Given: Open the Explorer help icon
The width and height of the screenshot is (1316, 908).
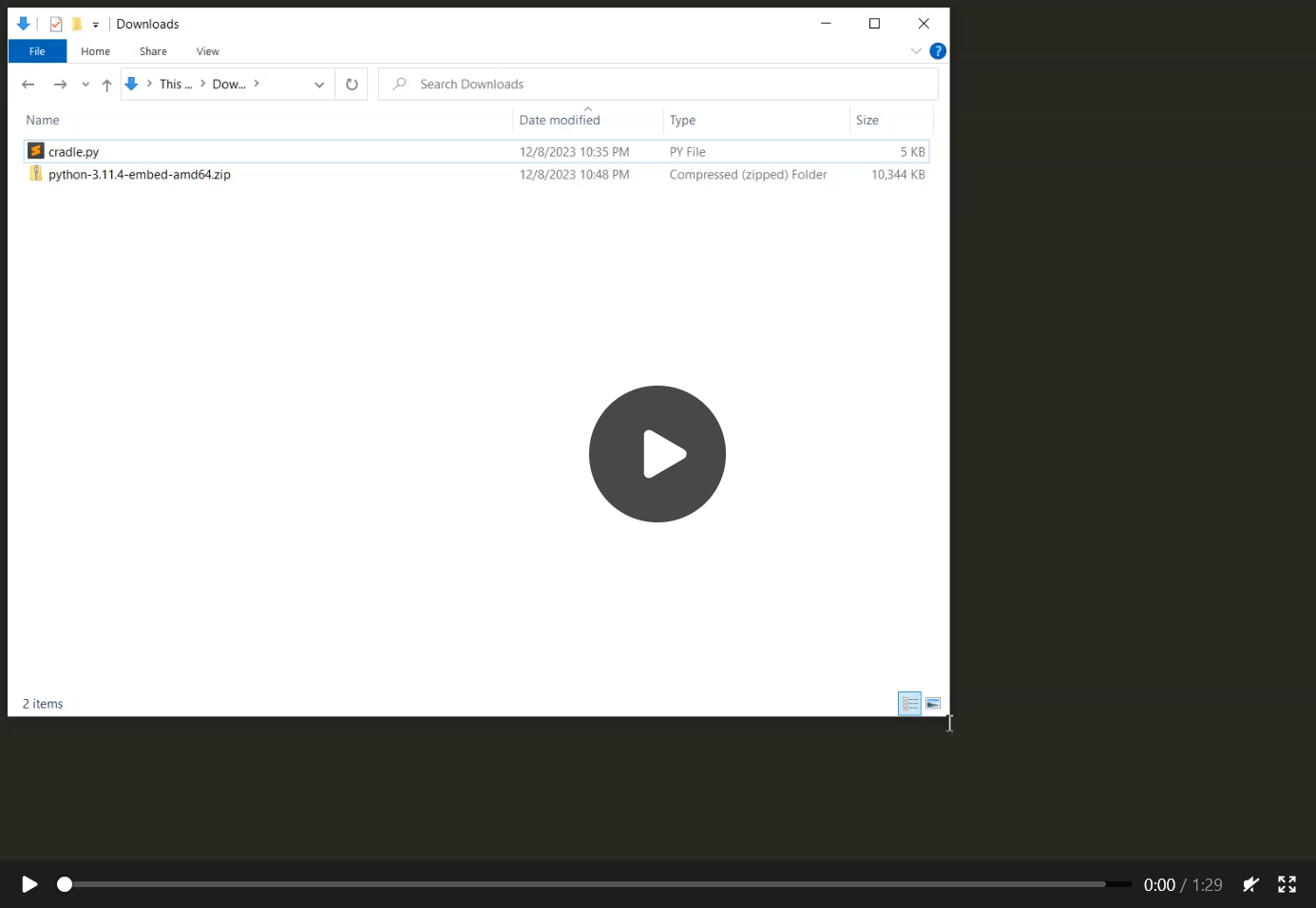Looking at the screenshot, I should [937, 51].
